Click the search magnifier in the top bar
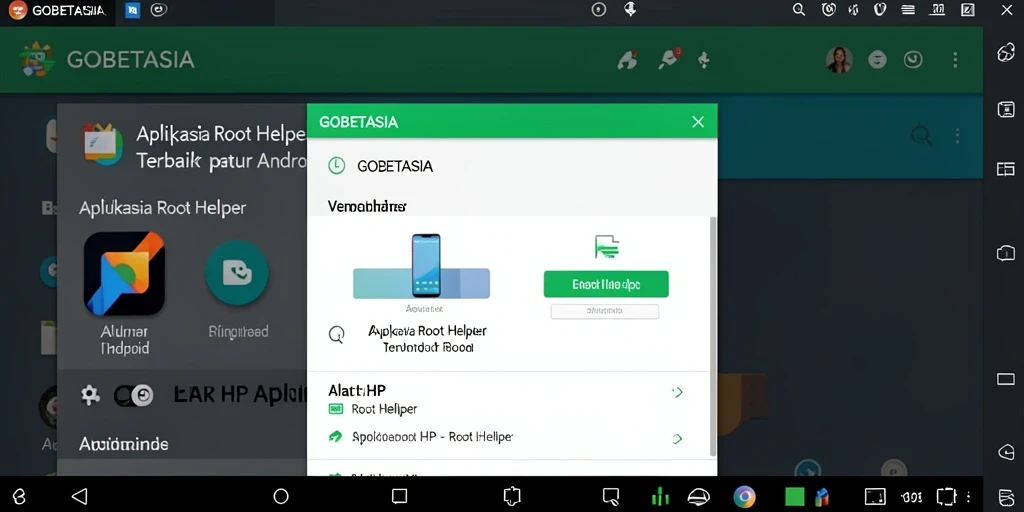Viewport: 1024px width, 512px height. [798, 10]
